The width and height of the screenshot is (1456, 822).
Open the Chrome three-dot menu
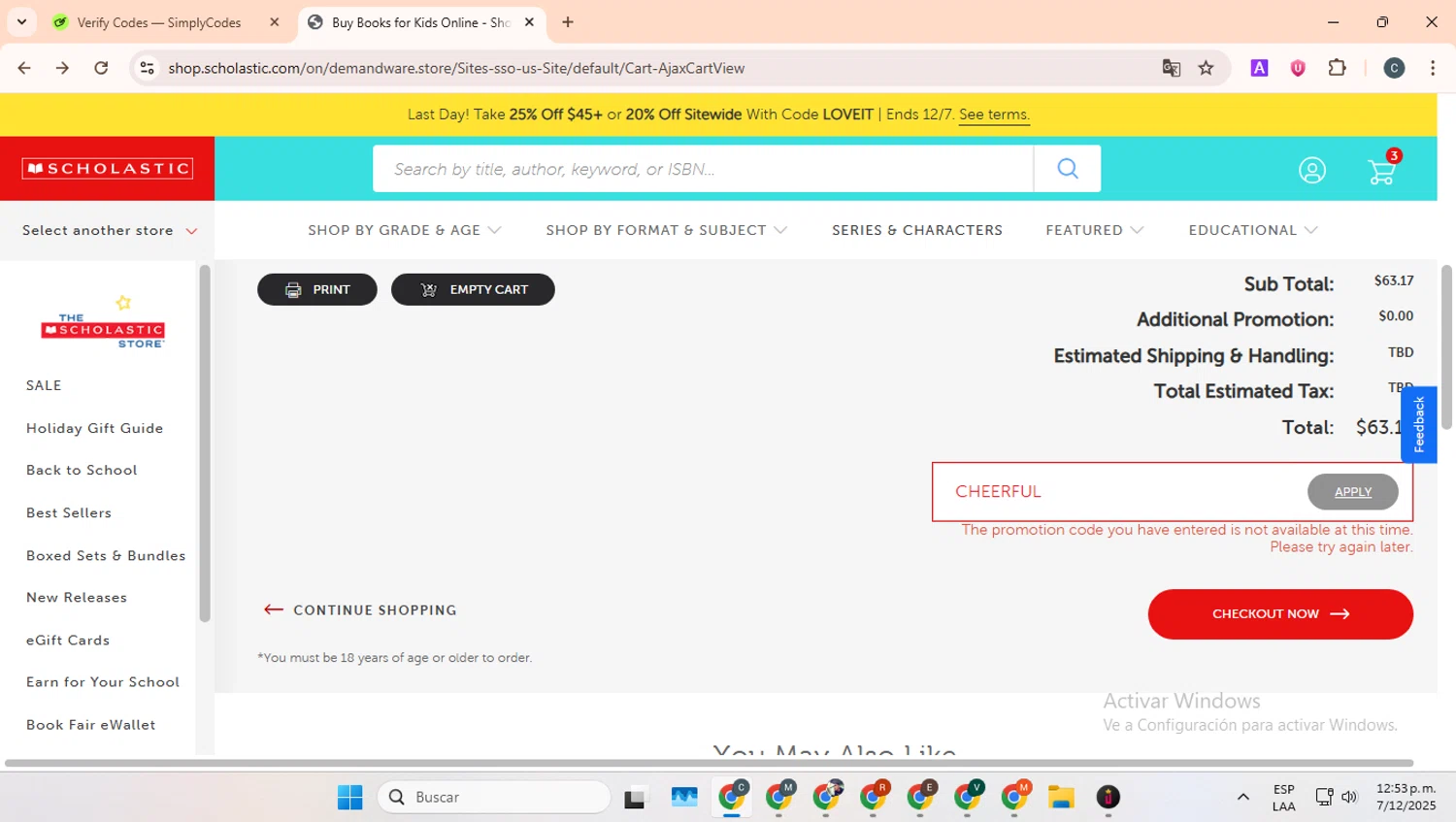pos(1433,68)
